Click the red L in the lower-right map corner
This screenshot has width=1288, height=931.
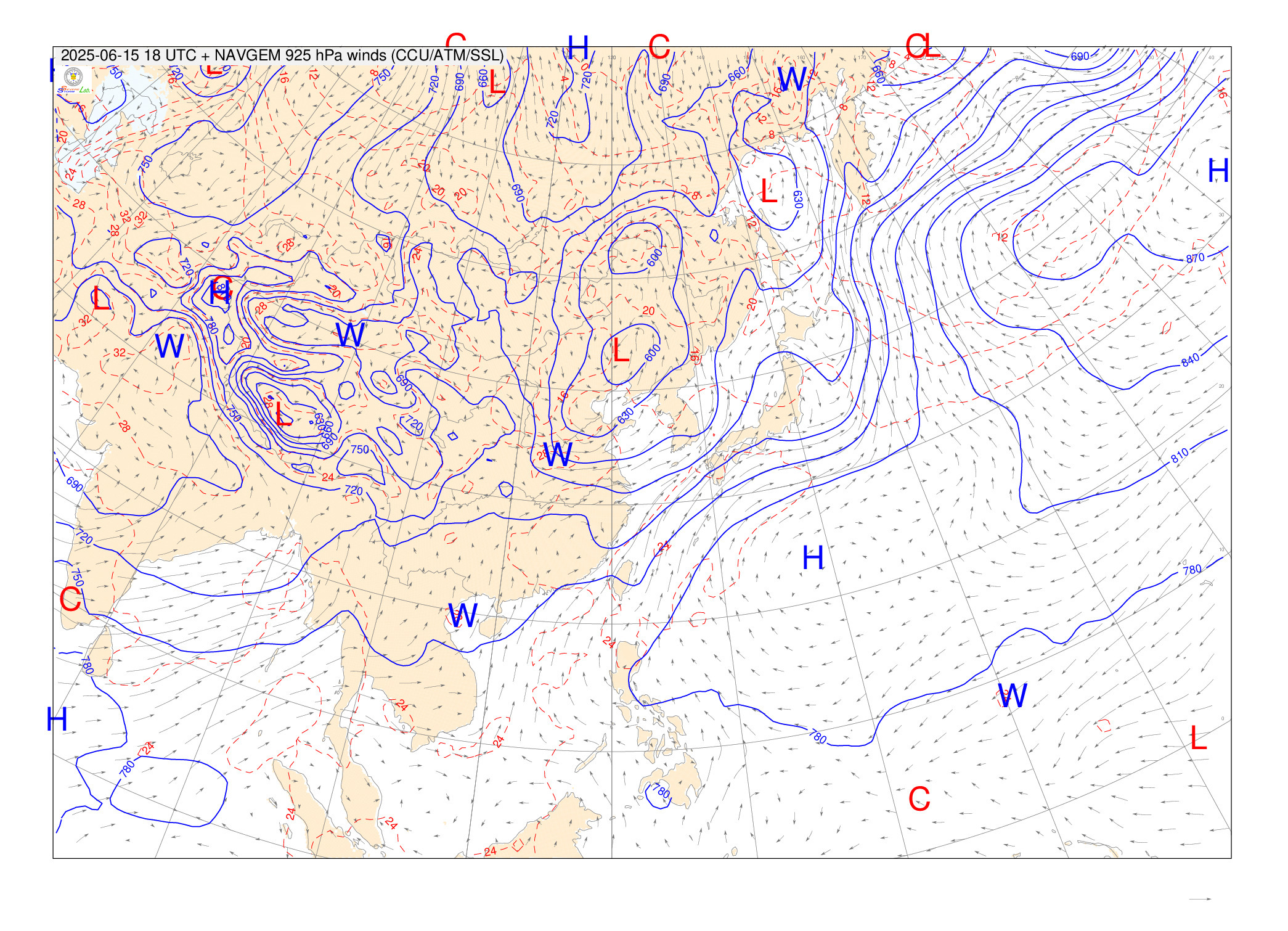tap(1197, 738)
